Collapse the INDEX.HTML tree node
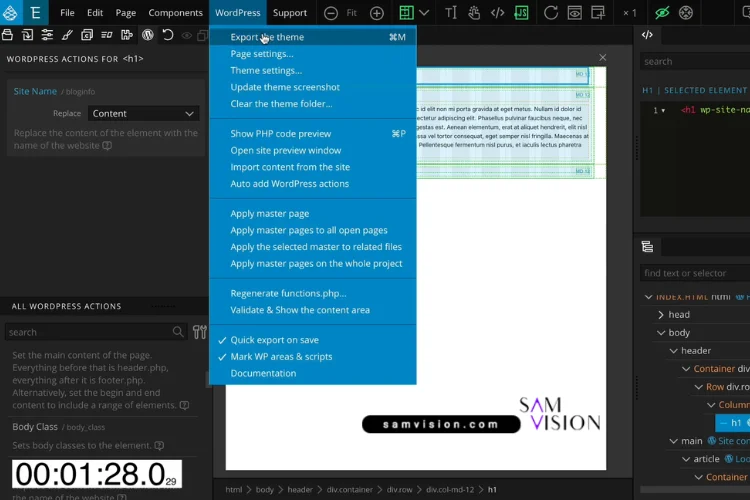 [649, 297]
